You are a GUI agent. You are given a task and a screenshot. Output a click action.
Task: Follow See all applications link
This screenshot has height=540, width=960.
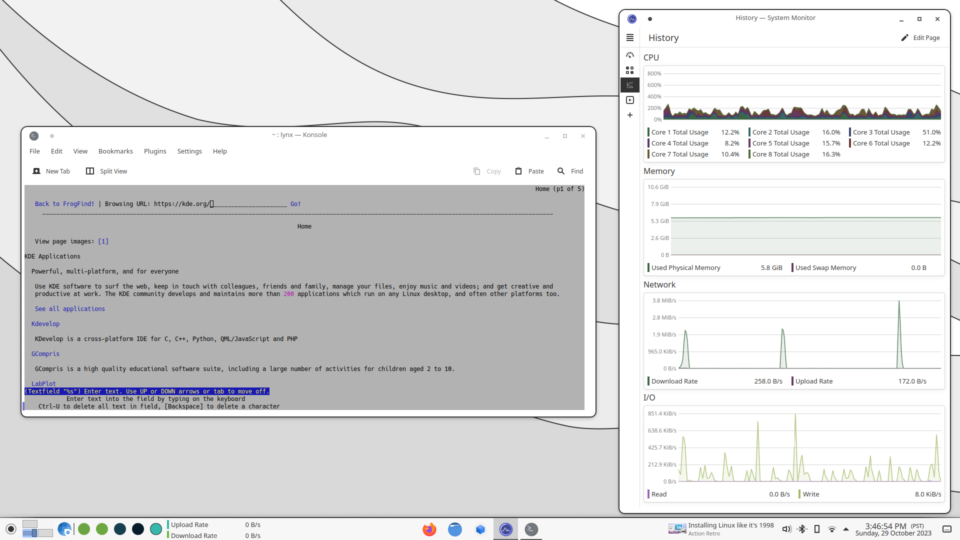click(70, 309)
